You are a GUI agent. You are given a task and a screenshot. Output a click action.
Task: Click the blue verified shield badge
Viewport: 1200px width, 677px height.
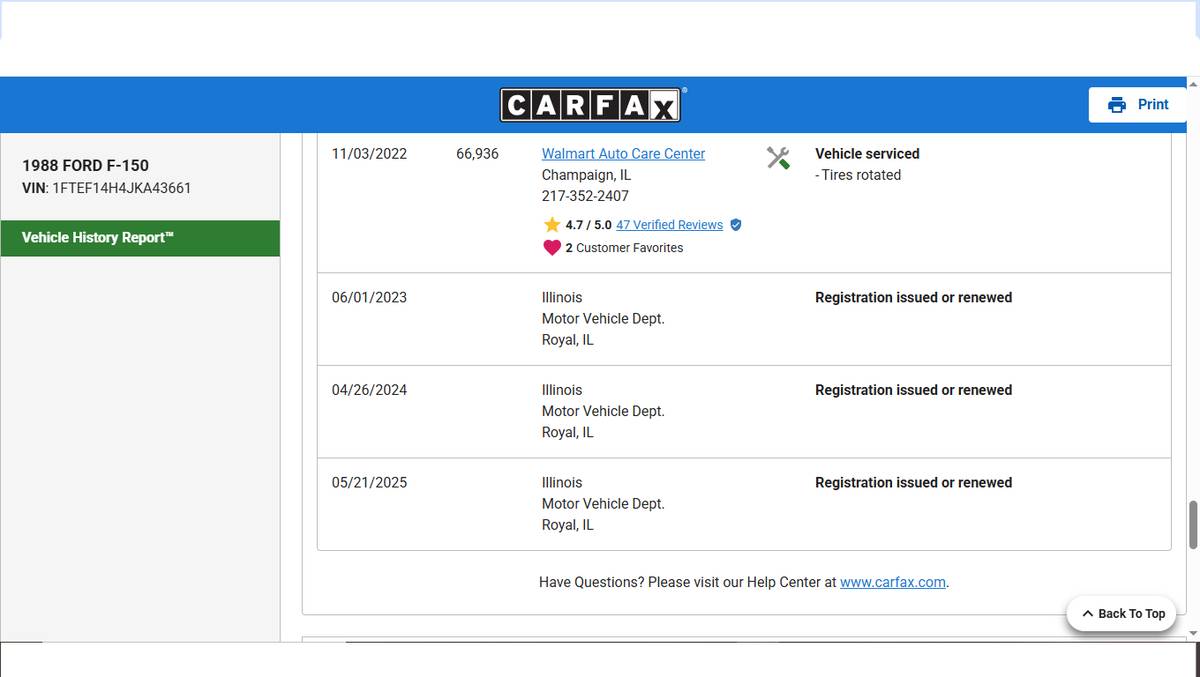736,225
